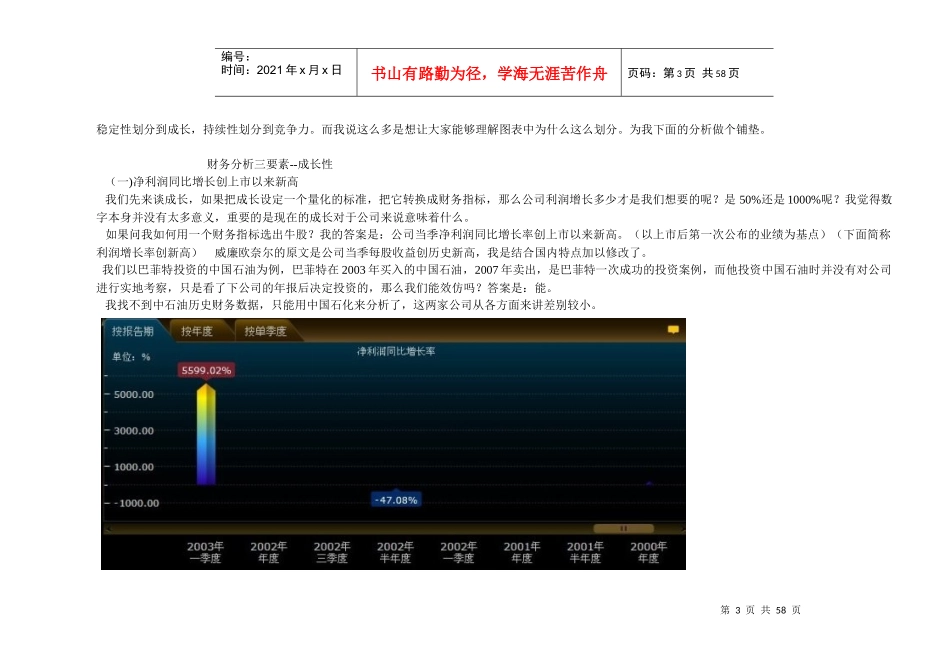Click the 5599.02% value label
Image resolution: width=950 pixels, height=672 pixels.
pos(206,370)
